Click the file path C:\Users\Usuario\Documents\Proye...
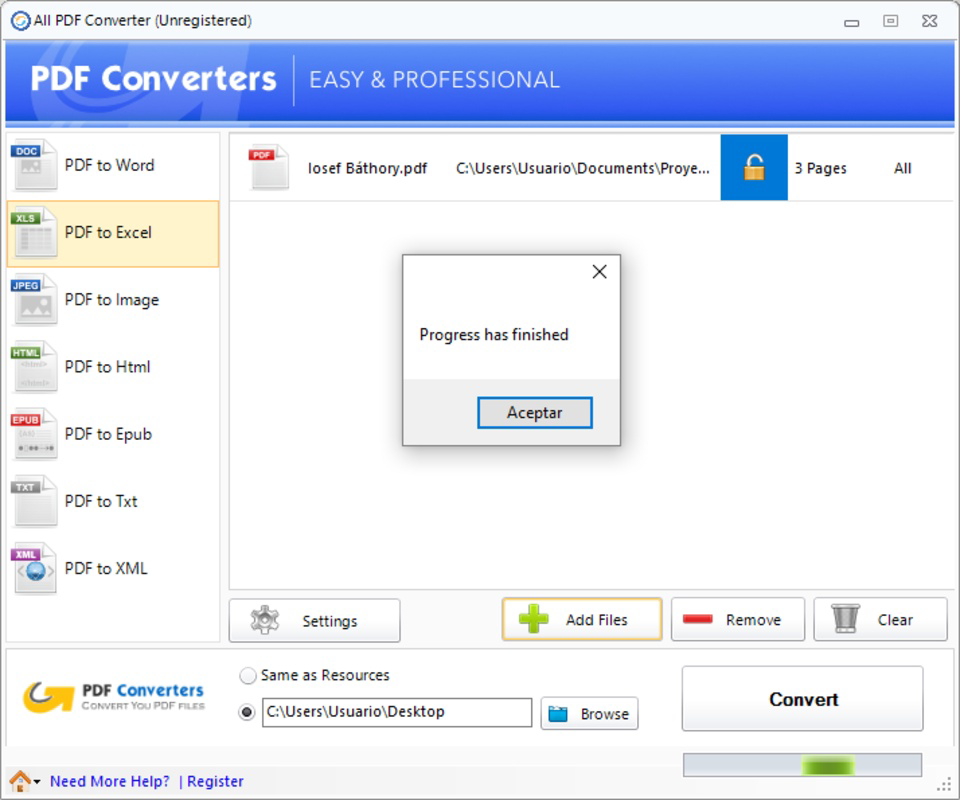 click(583, 168)
